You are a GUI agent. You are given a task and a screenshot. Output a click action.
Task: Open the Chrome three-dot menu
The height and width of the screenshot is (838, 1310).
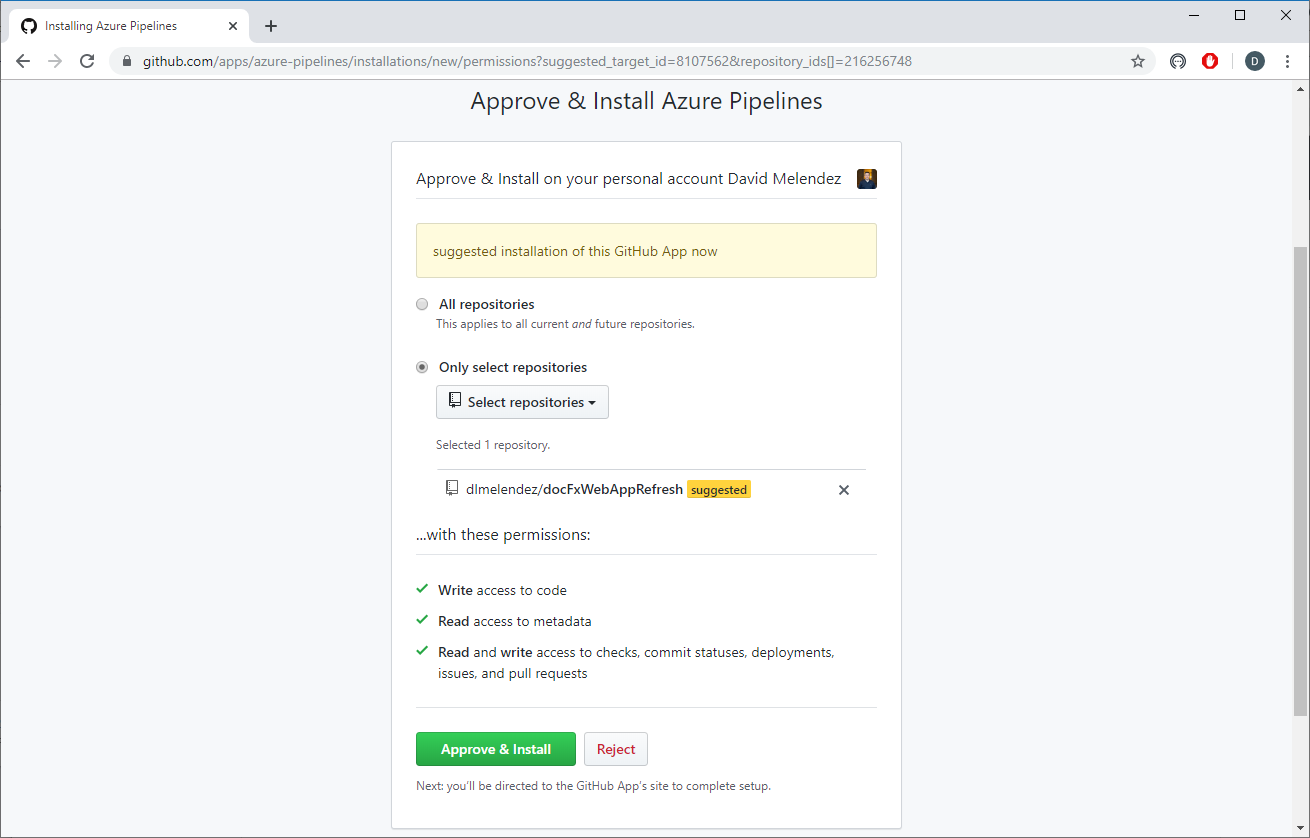1287,61
